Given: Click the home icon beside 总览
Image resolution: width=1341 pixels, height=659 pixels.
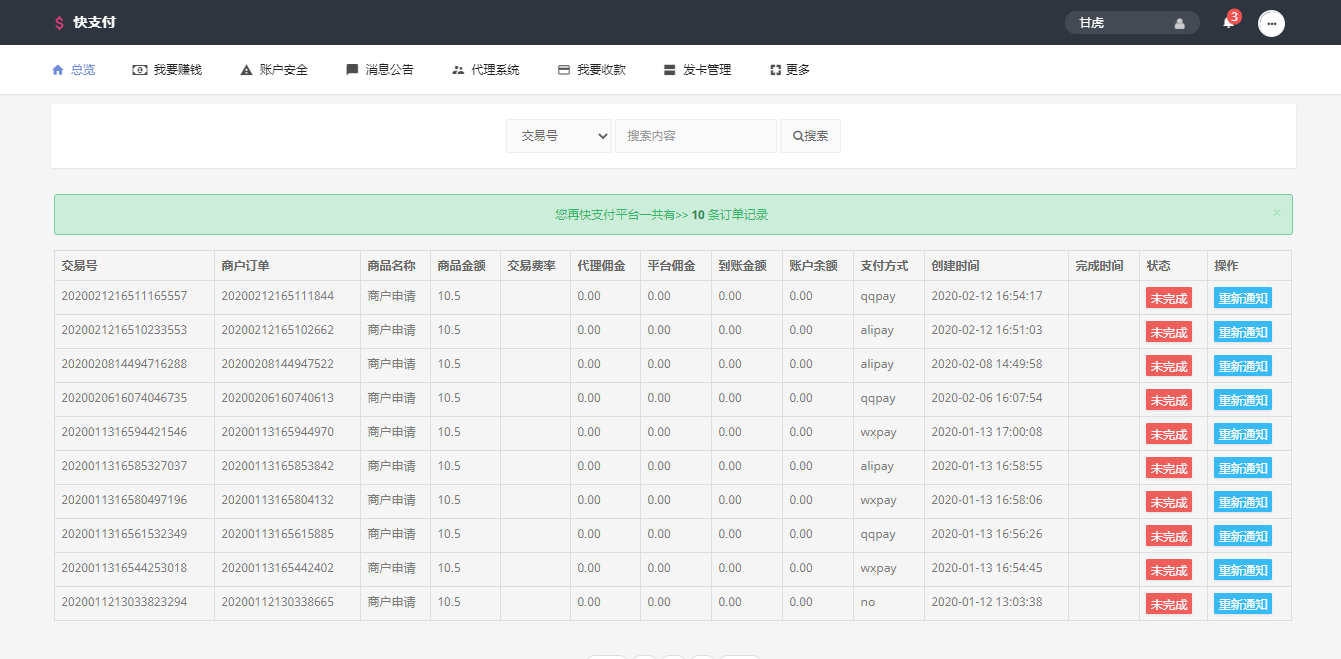Looking at the screenshot, I should point(58,70).
